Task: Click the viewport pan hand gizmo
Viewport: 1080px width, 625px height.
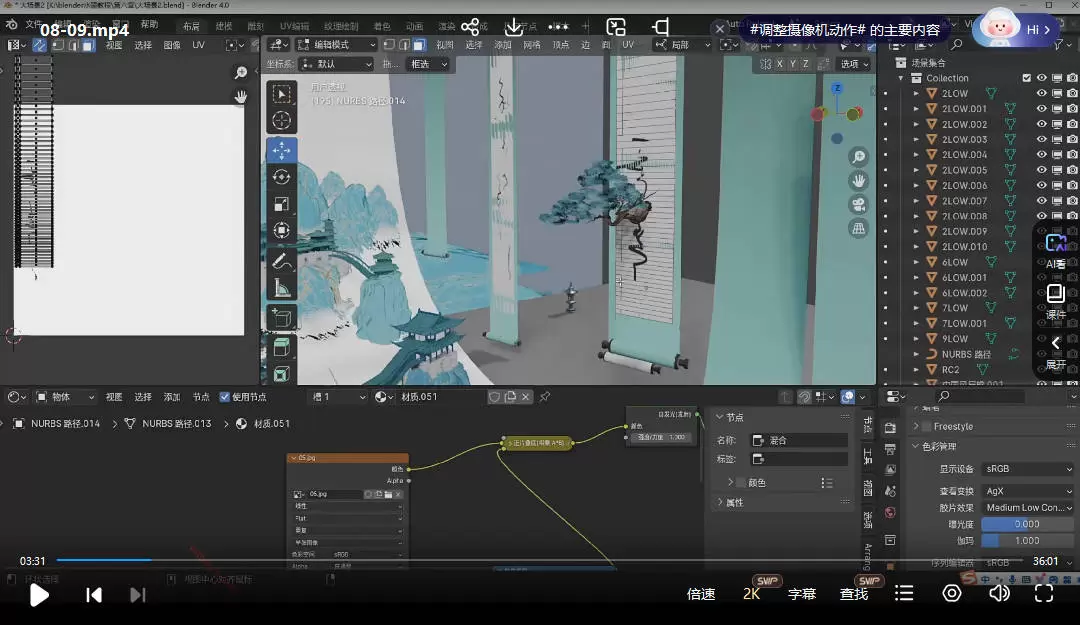Action: (x=858, y=181)
